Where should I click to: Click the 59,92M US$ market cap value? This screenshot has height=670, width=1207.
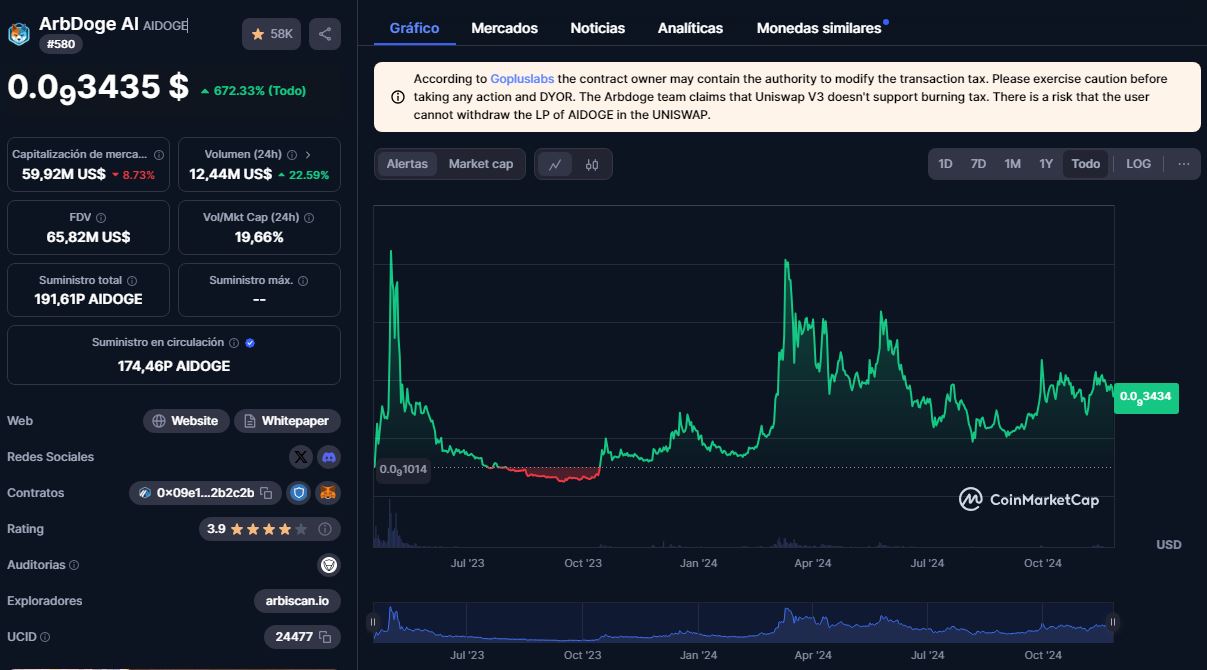[64, 174]
